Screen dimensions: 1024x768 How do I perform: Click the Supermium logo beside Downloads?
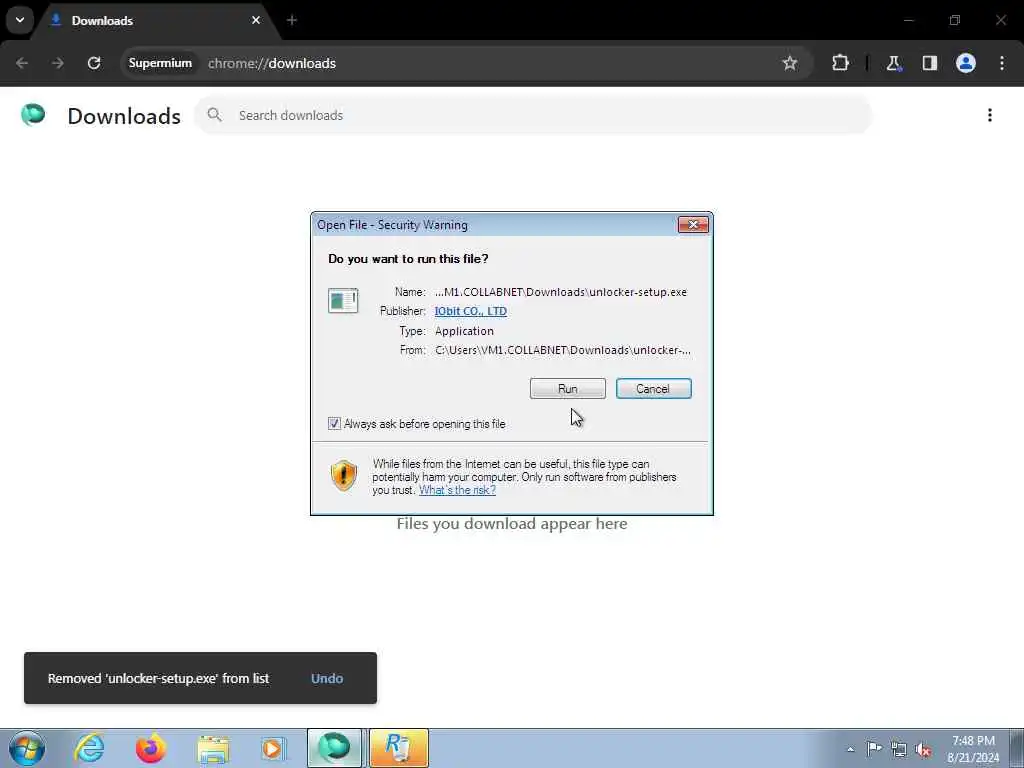pos(33,115)
